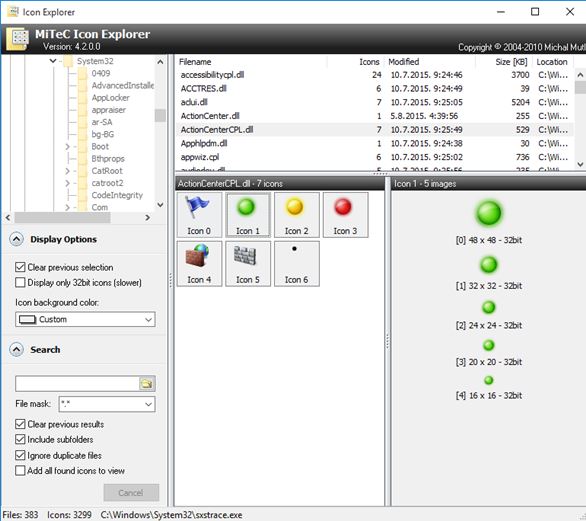Select appwiz.cpl in file list
This screenshot has width=586, height=521.
coord(375,157)
